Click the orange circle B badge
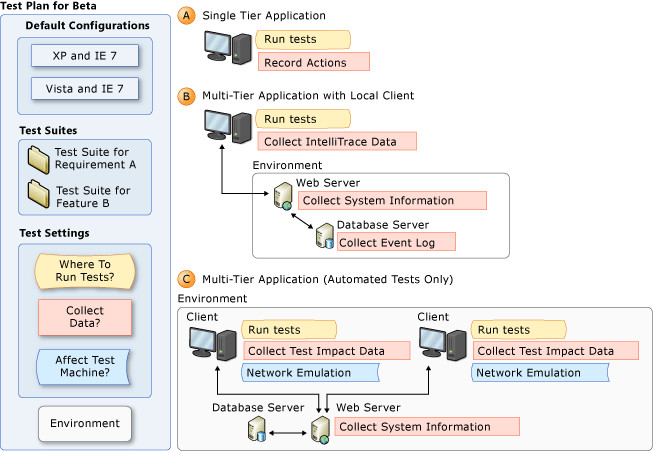653x452 pixels. pos(186,96)
